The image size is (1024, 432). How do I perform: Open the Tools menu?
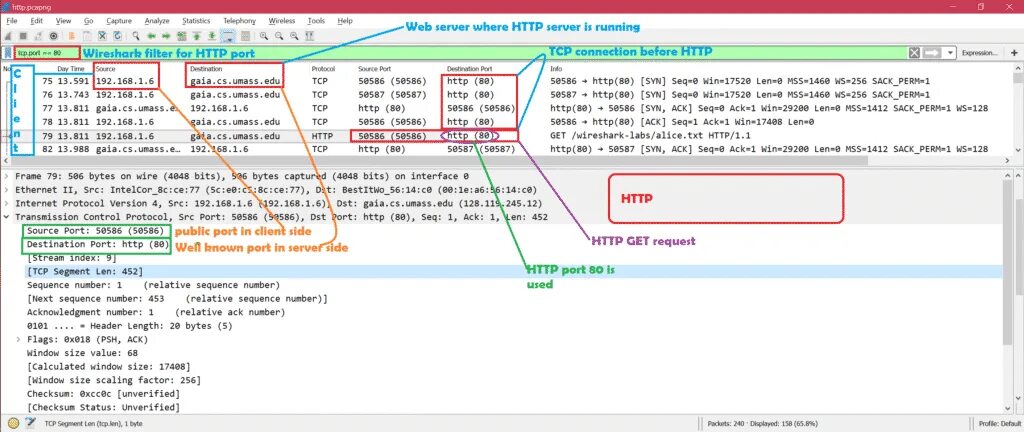pyautogui.click(x=317, y=21)
